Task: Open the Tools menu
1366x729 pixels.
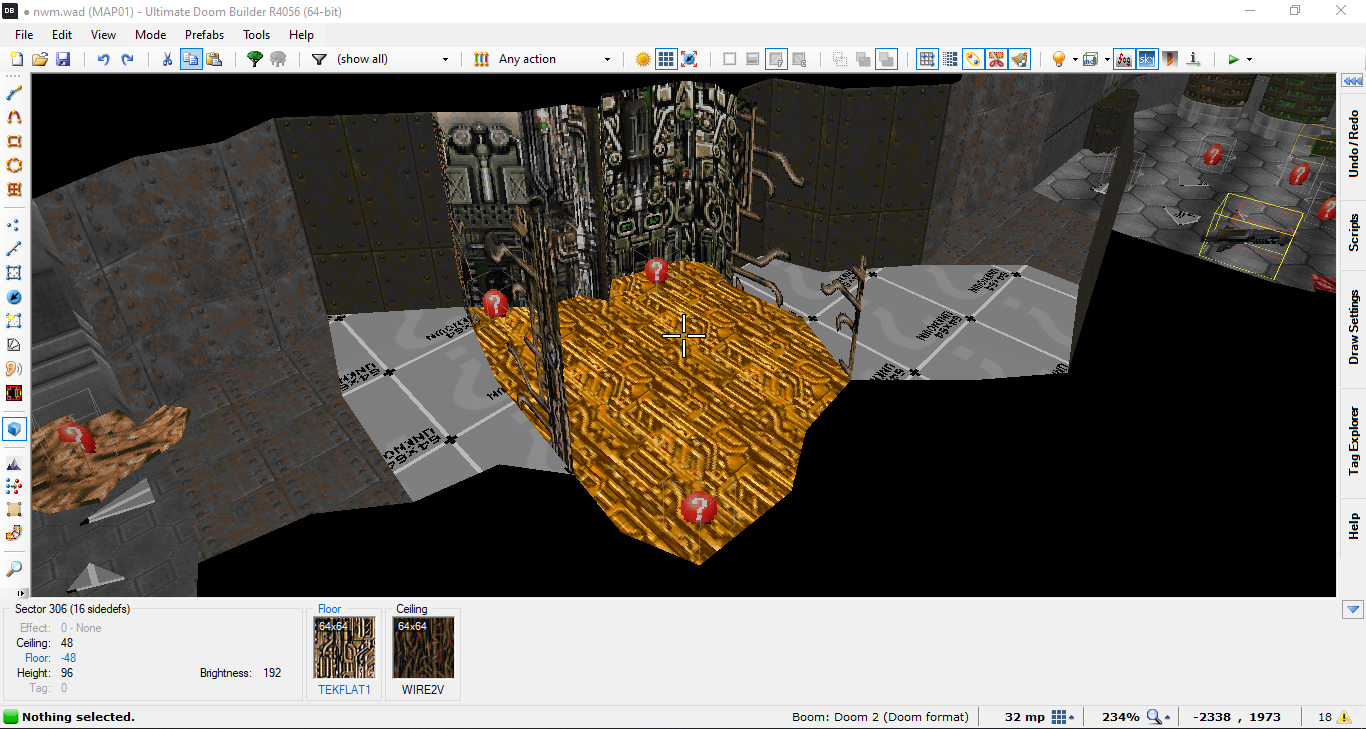Action: (x=257, y=34)
